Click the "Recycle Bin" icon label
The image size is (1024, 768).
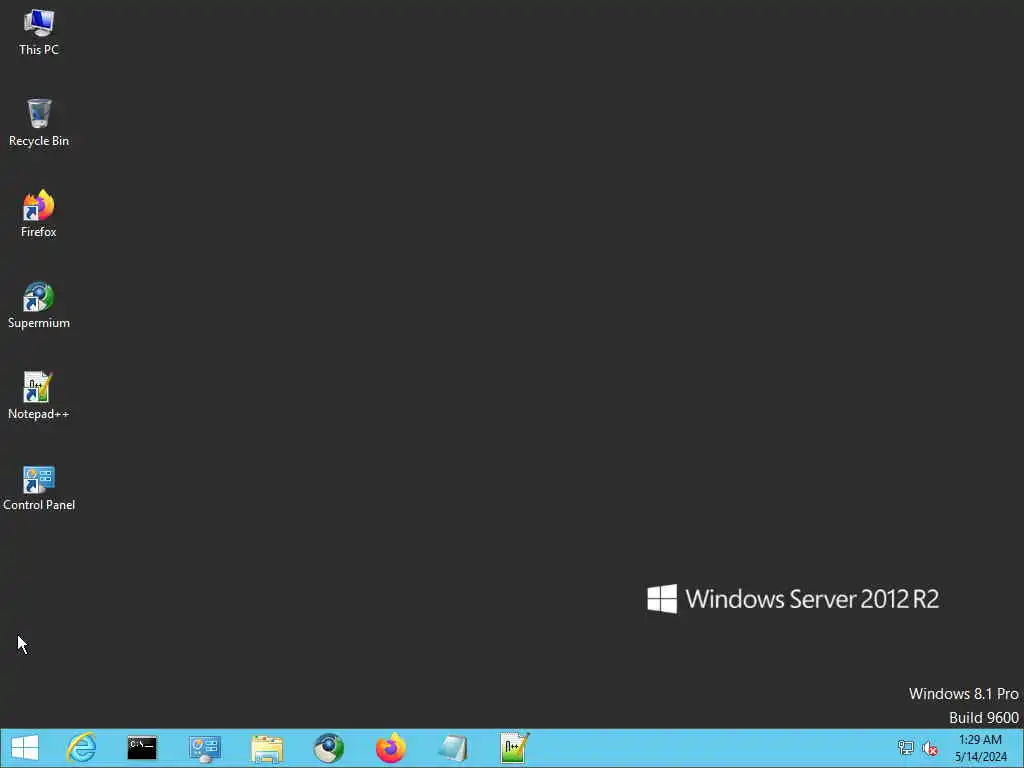coord(39,141)
